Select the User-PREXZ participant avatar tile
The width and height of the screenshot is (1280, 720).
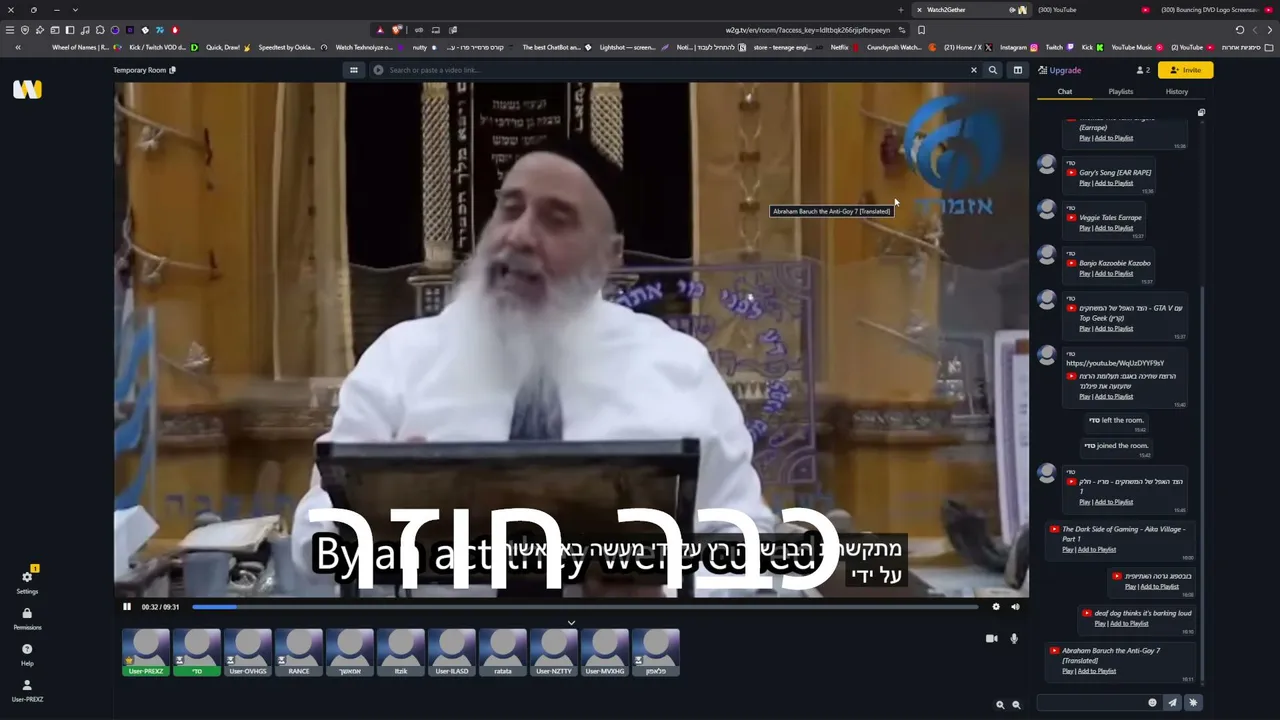click(146, 652)
